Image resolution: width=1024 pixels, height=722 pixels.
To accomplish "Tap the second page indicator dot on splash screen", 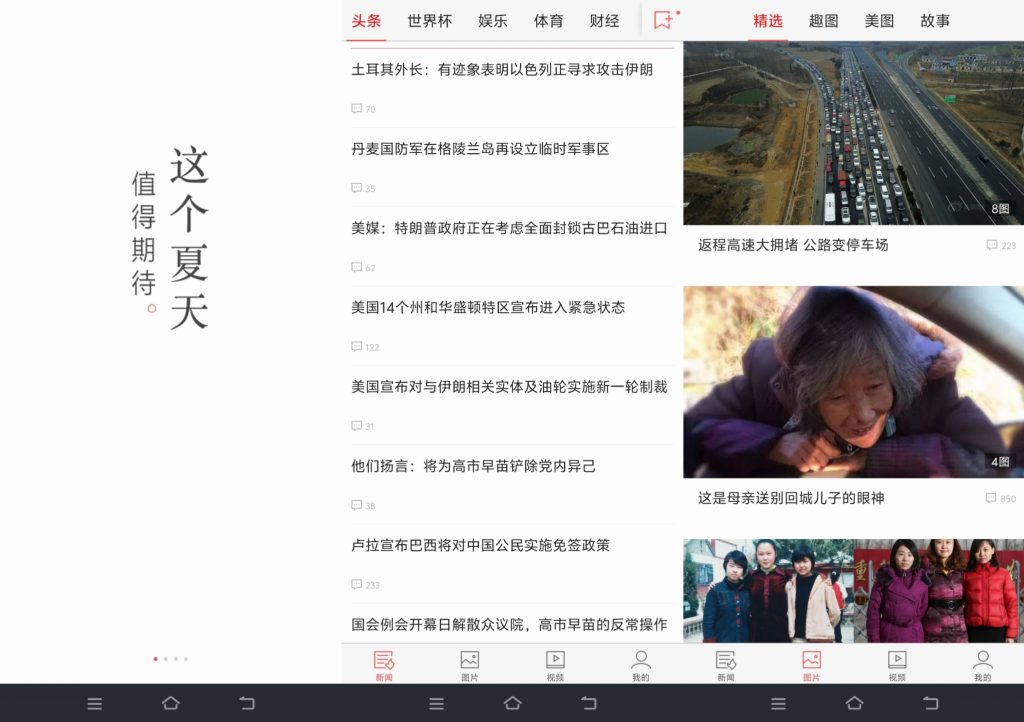I will 165,659.
